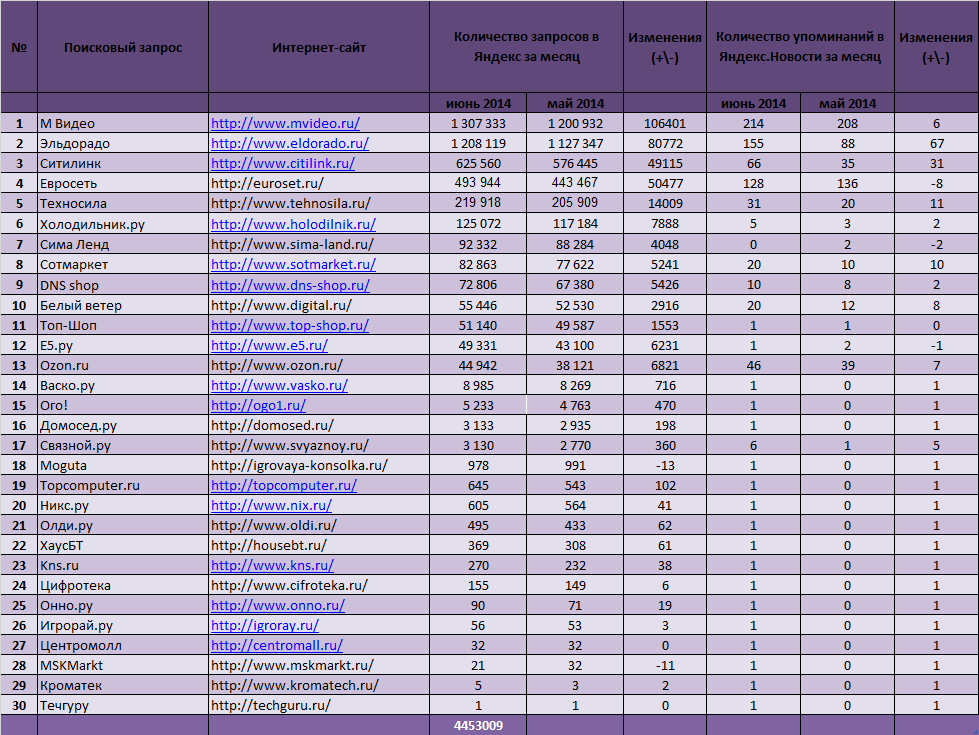Screen dimensions: 979x735
Task: Click the cell 'http://www.ozon.ru/'
Action: pyautogui.click(x=319, y=365)
